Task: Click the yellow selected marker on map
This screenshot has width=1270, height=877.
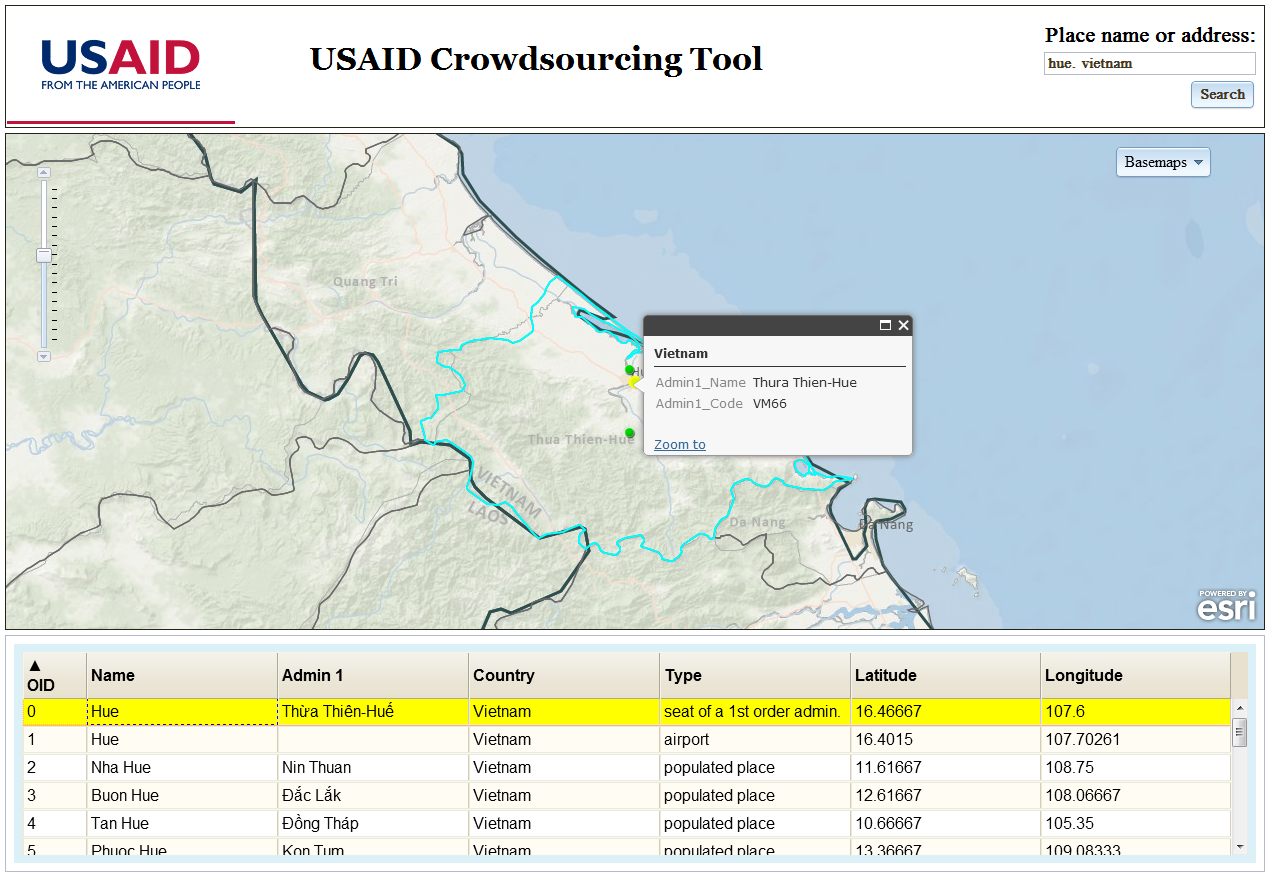Action: point(633,382)
